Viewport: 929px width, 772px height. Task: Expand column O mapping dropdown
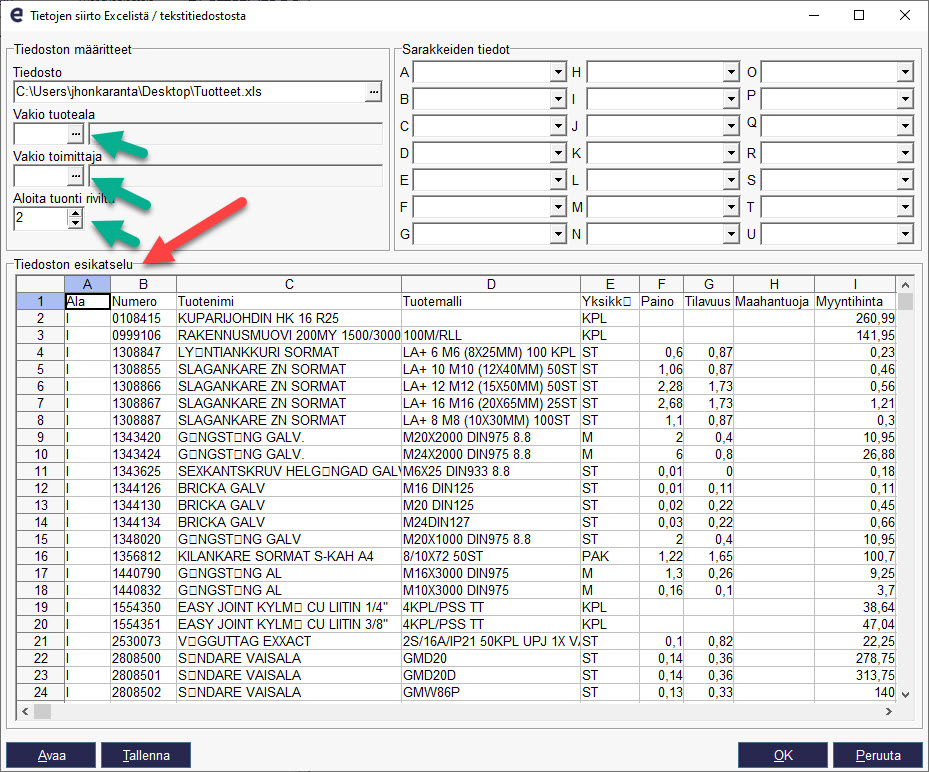[x=905, y=72]
